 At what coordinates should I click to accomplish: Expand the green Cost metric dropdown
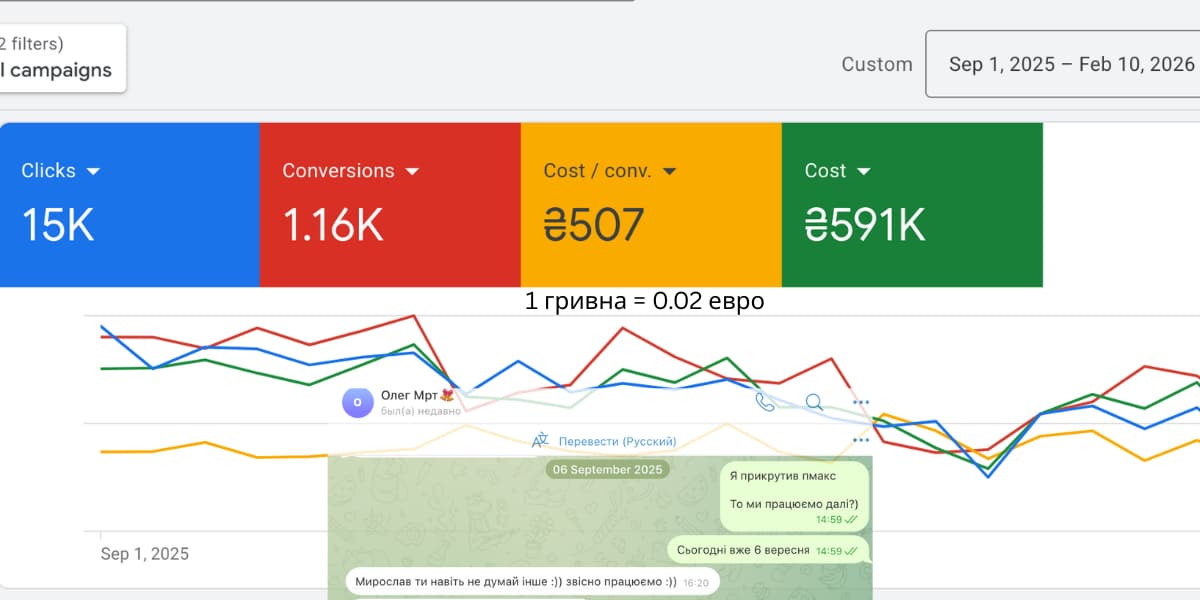(x=863, y=171)
